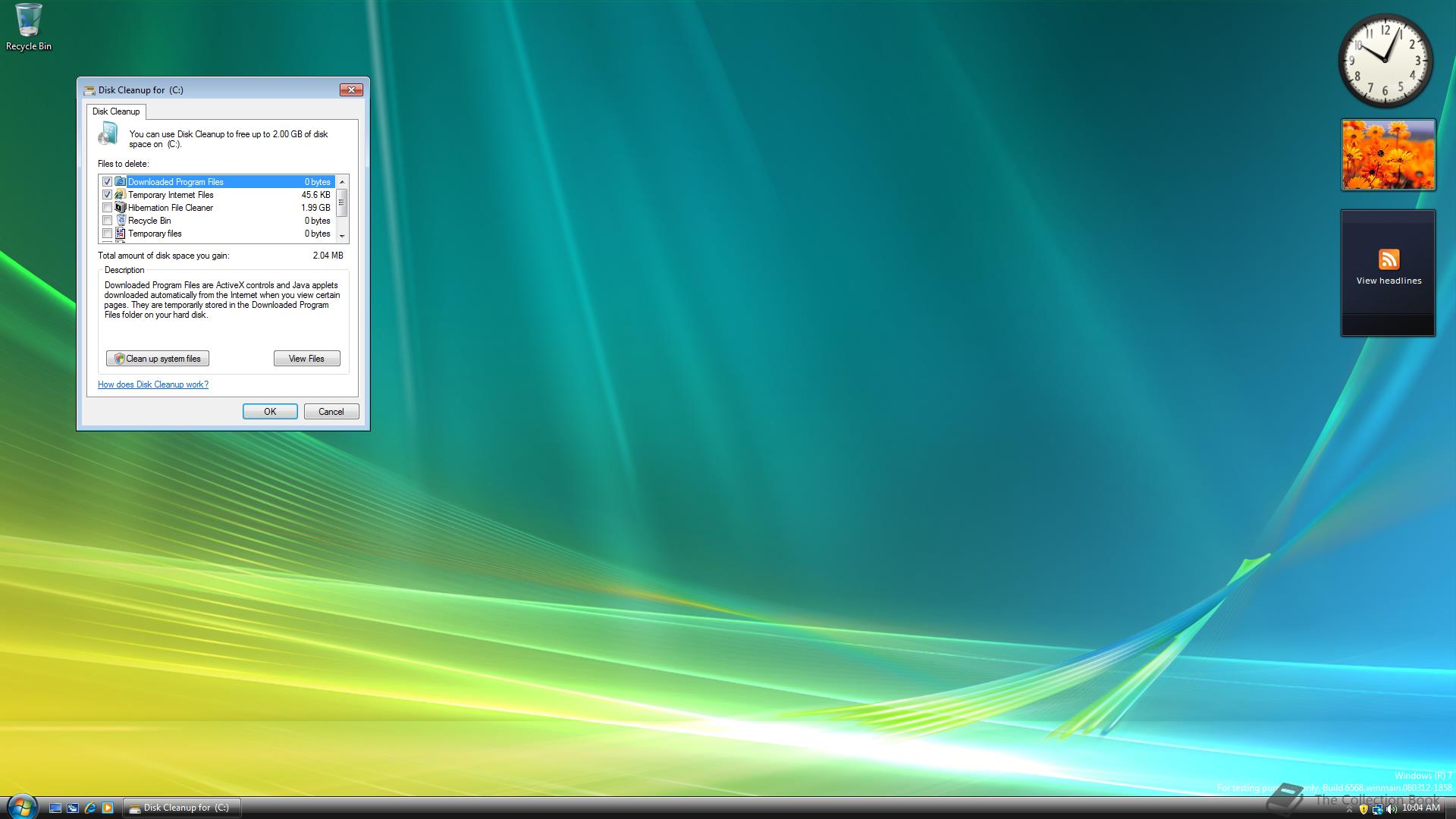1456x819 pixels.
Task: Click the View Files button
Action: 306,359
